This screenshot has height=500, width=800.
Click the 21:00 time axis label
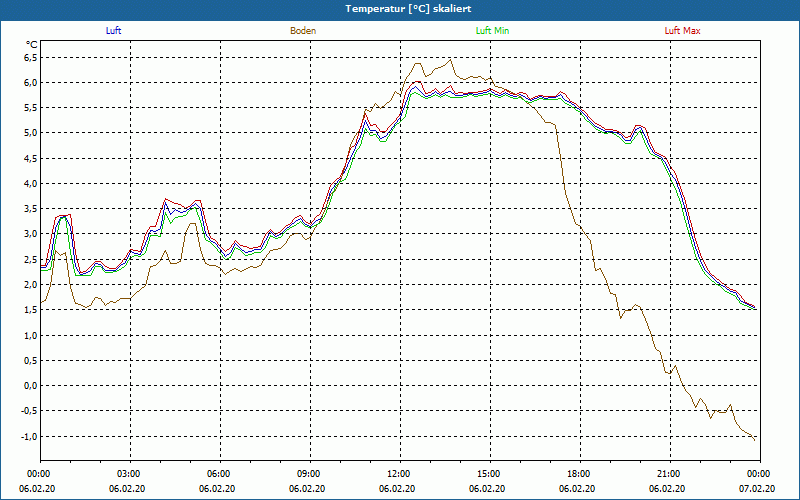click(667, 474)
